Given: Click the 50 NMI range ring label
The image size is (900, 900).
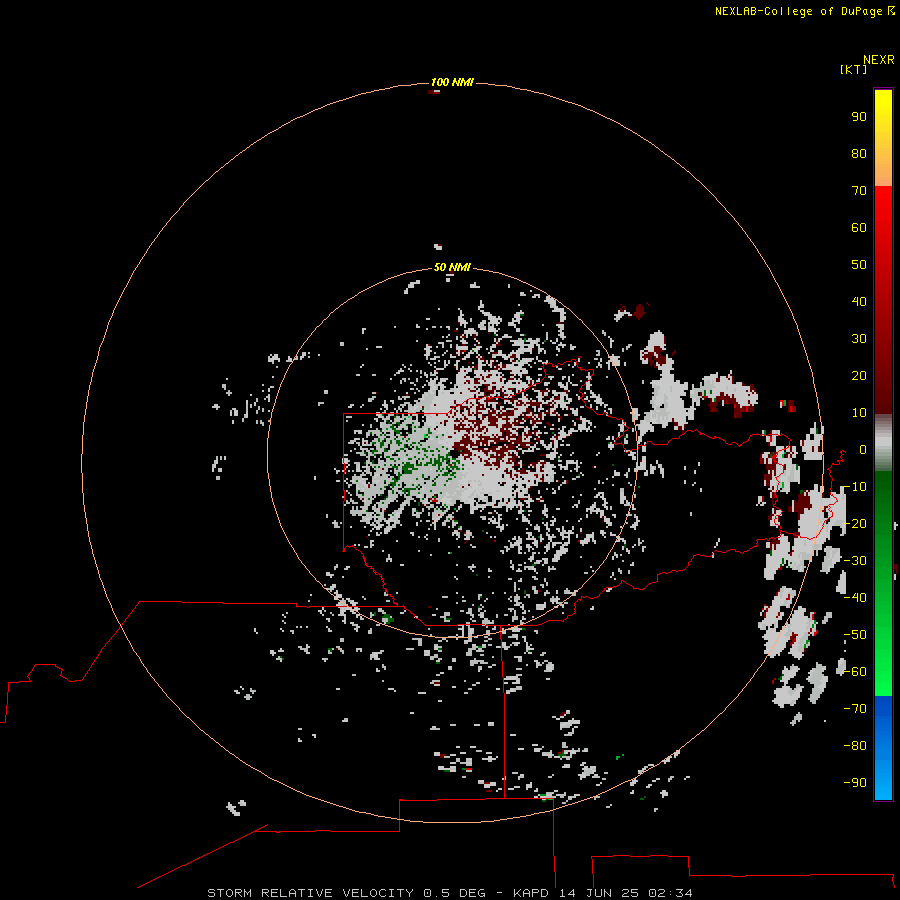Looking at the screenshot, I should pyautogui.click(x=452, y=267).
